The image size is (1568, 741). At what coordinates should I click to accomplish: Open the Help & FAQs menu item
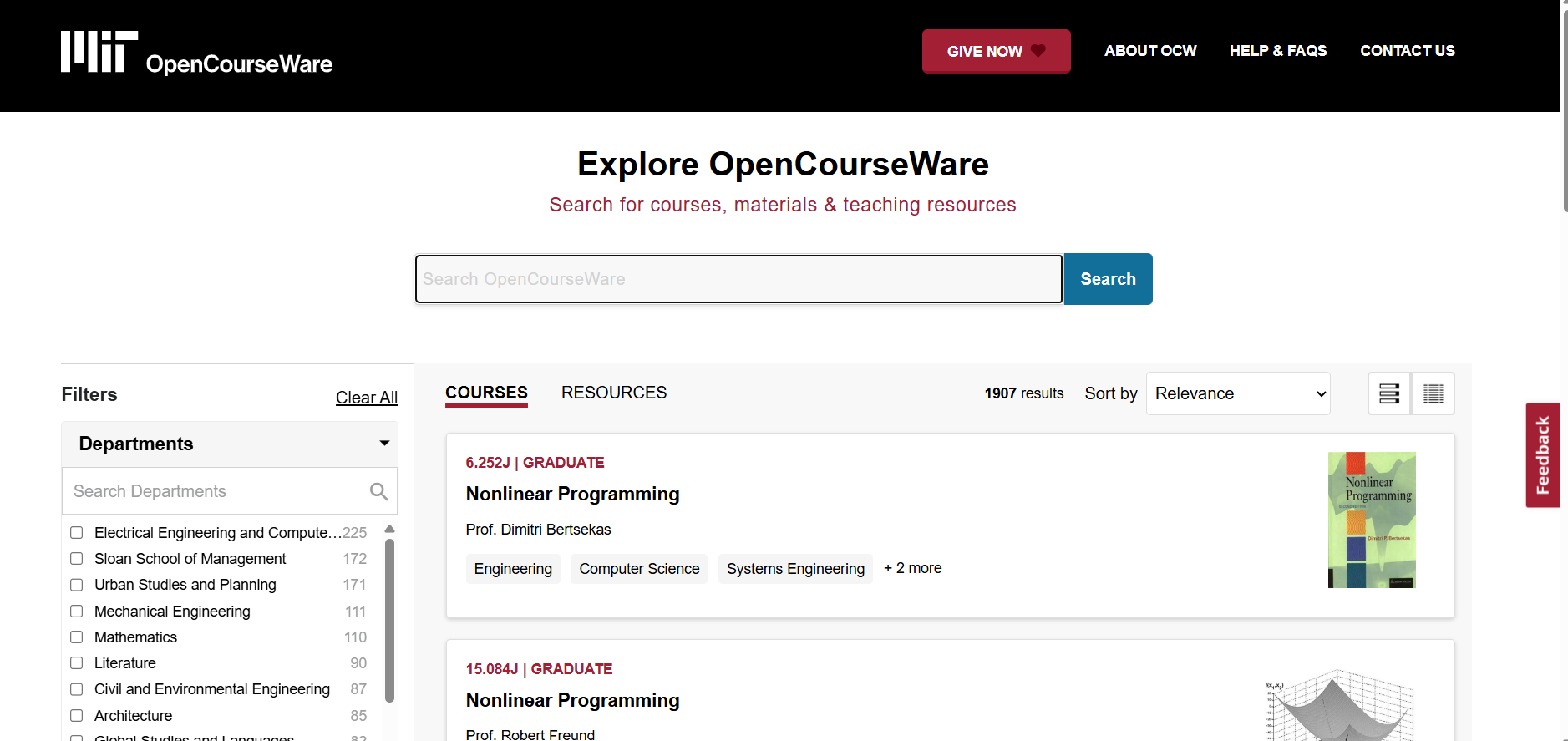click(x=1278, y=51)
